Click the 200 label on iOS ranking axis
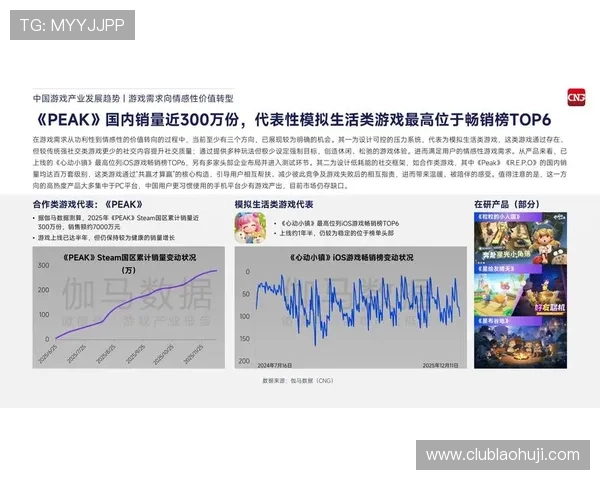Viewport: 600px width, 480px height. (244, 361)
